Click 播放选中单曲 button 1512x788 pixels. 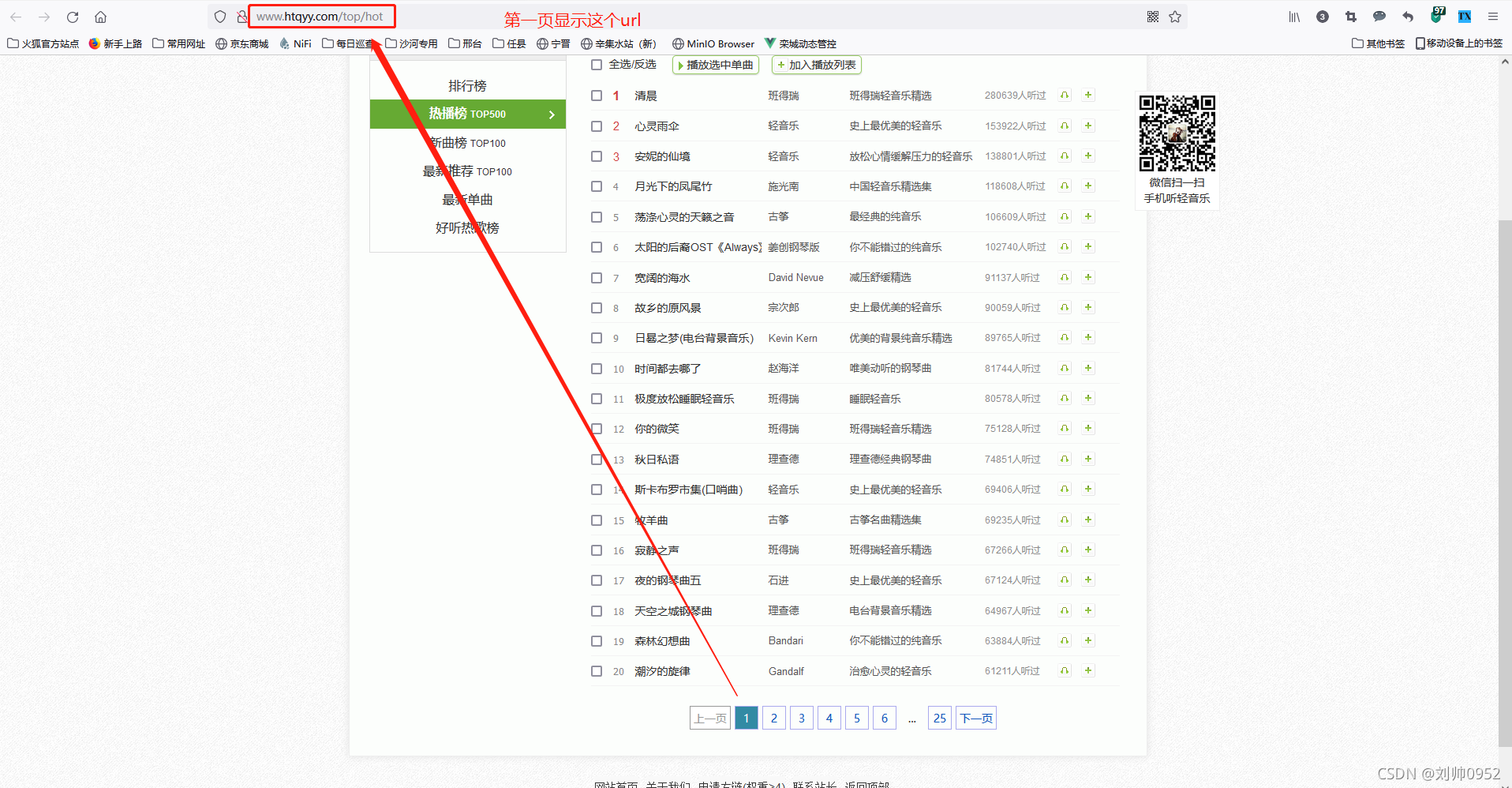pos(715,65)
